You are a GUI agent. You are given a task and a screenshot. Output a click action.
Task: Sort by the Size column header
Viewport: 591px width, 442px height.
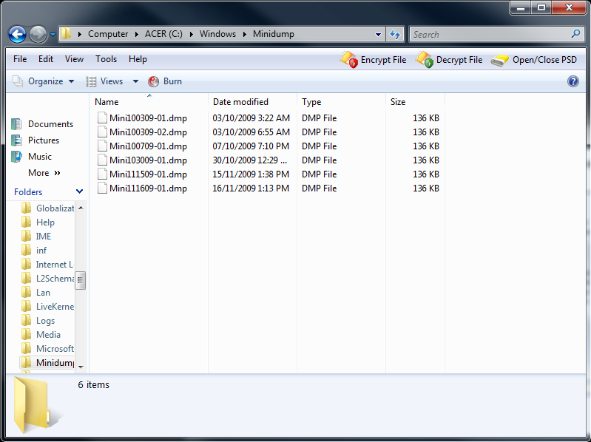pos(415,102)
